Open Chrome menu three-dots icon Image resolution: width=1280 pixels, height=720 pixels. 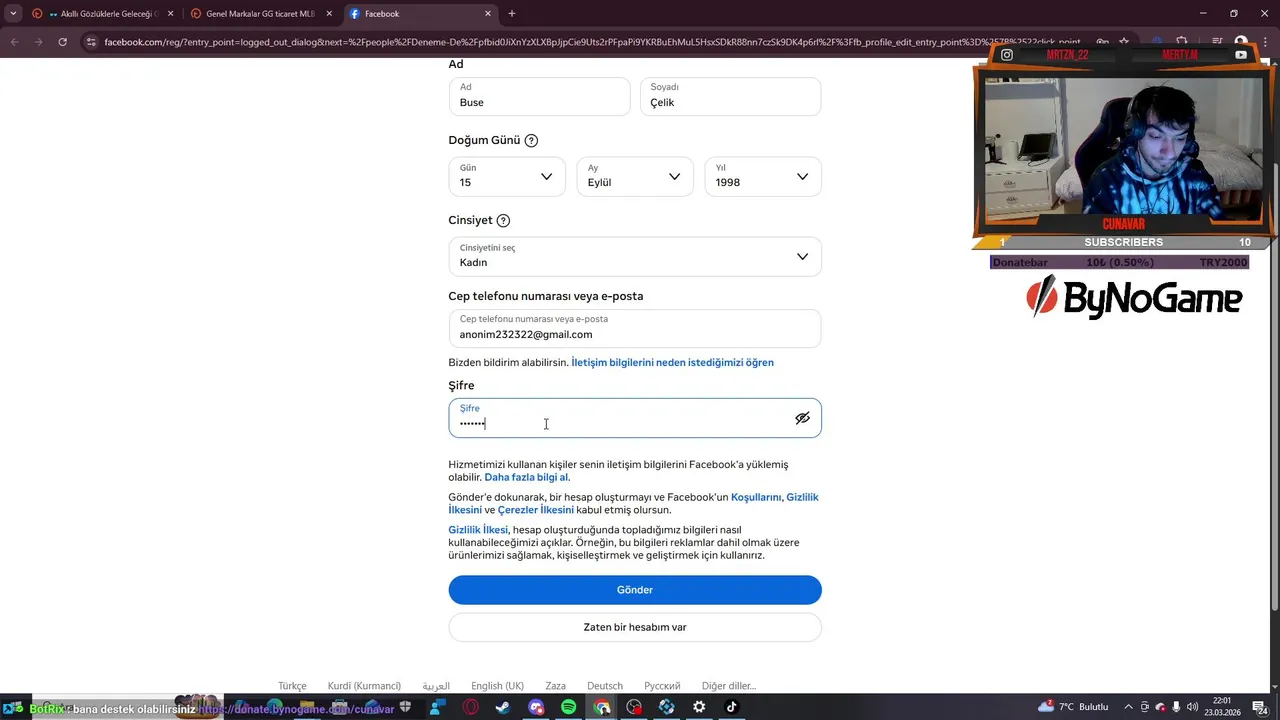coord(1266,42)
